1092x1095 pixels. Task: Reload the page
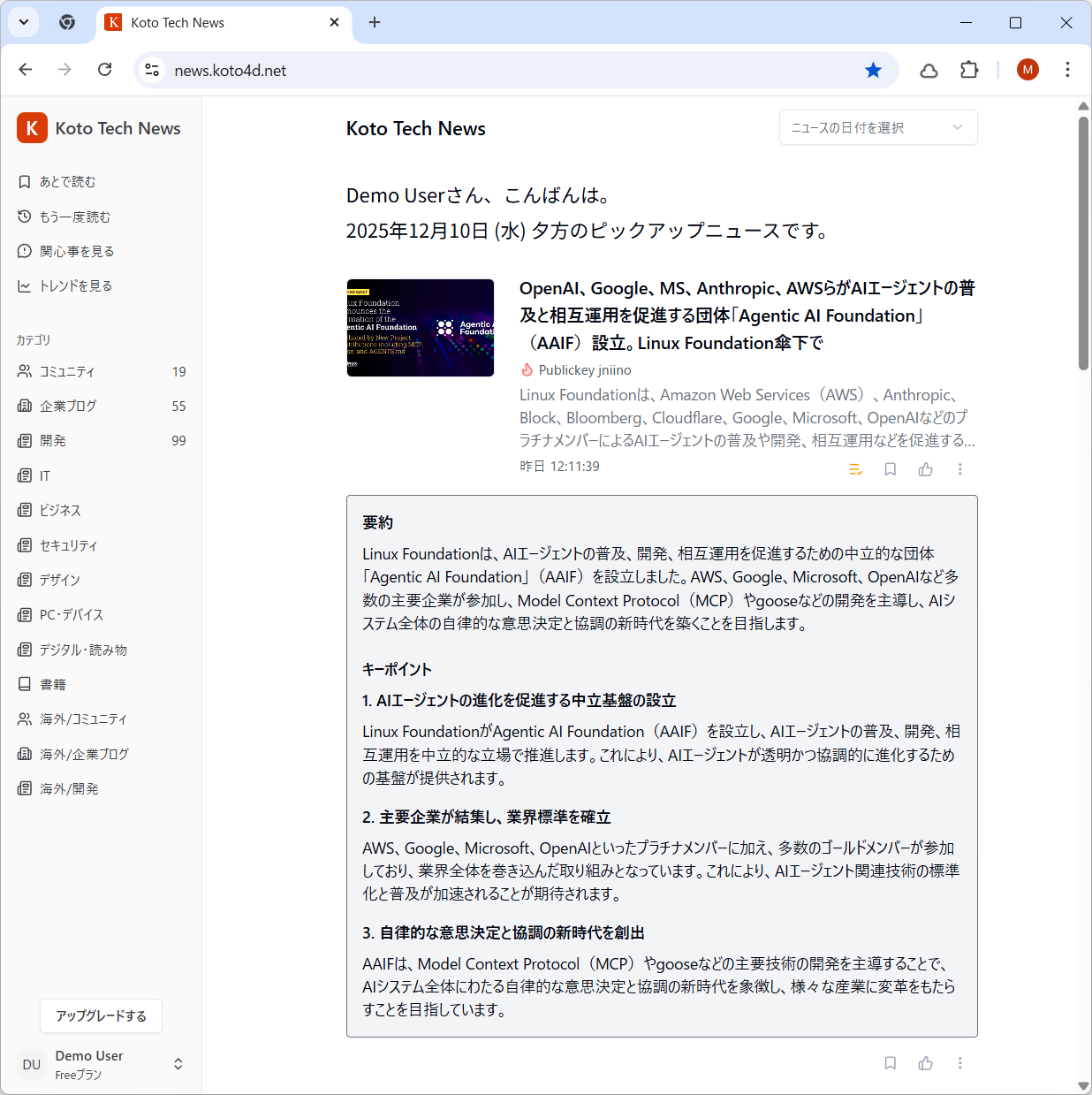(104, 70)
